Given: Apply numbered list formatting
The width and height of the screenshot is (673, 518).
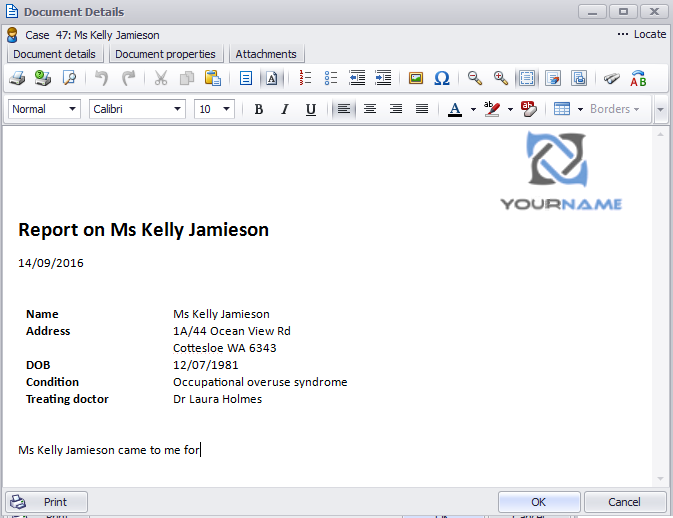Looking at the screenshot, I should pyautogui.click(x=306, y=78).
